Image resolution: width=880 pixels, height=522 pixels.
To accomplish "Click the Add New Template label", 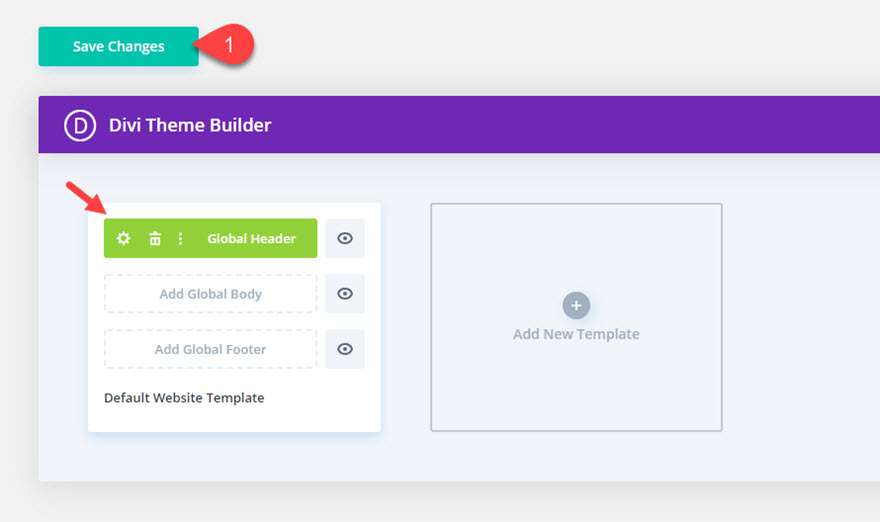I will coord(576,334).
